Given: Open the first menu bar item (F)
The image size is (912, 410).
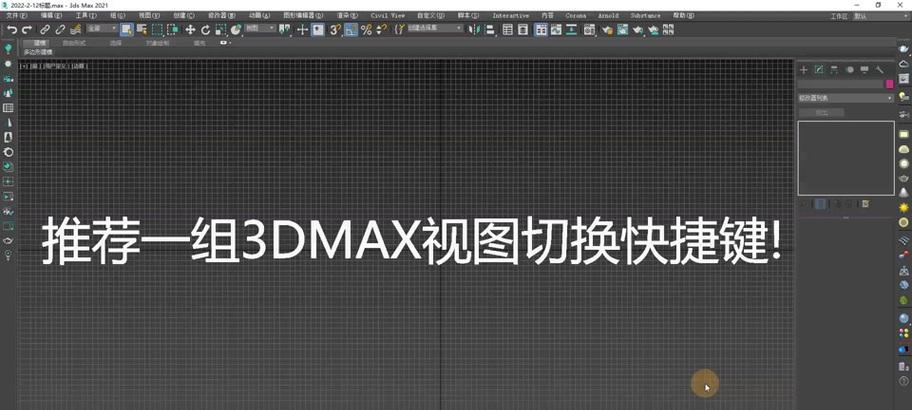Looking at the screenshot, I should click(16, 16).
